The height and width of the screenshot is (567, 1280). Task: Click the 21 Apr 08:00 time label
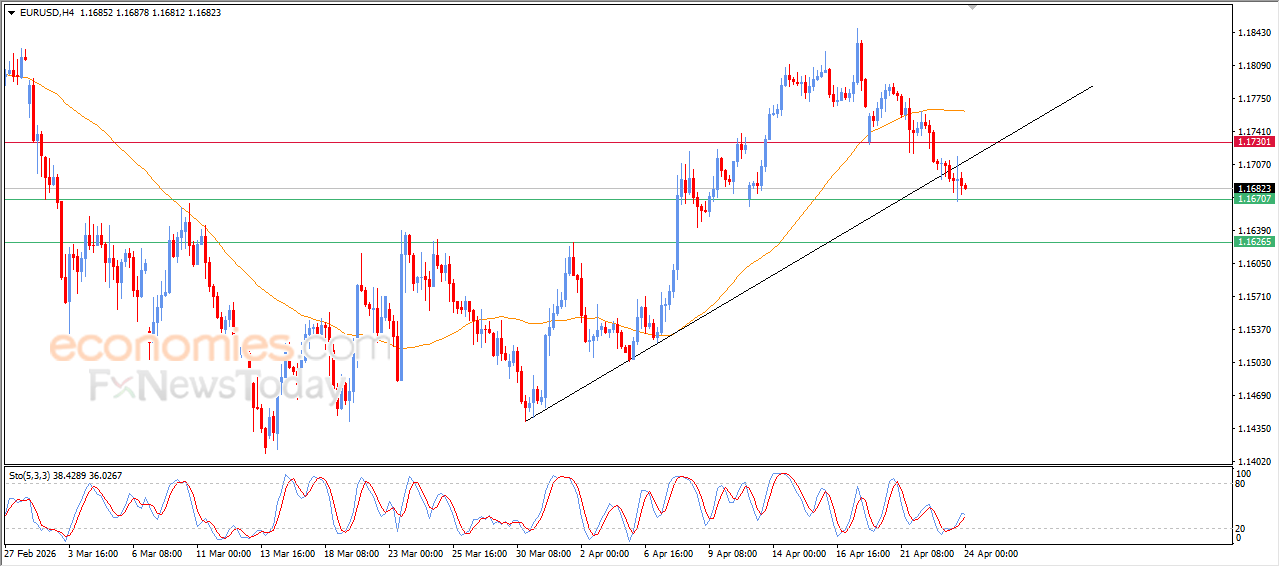coord(927,553)
